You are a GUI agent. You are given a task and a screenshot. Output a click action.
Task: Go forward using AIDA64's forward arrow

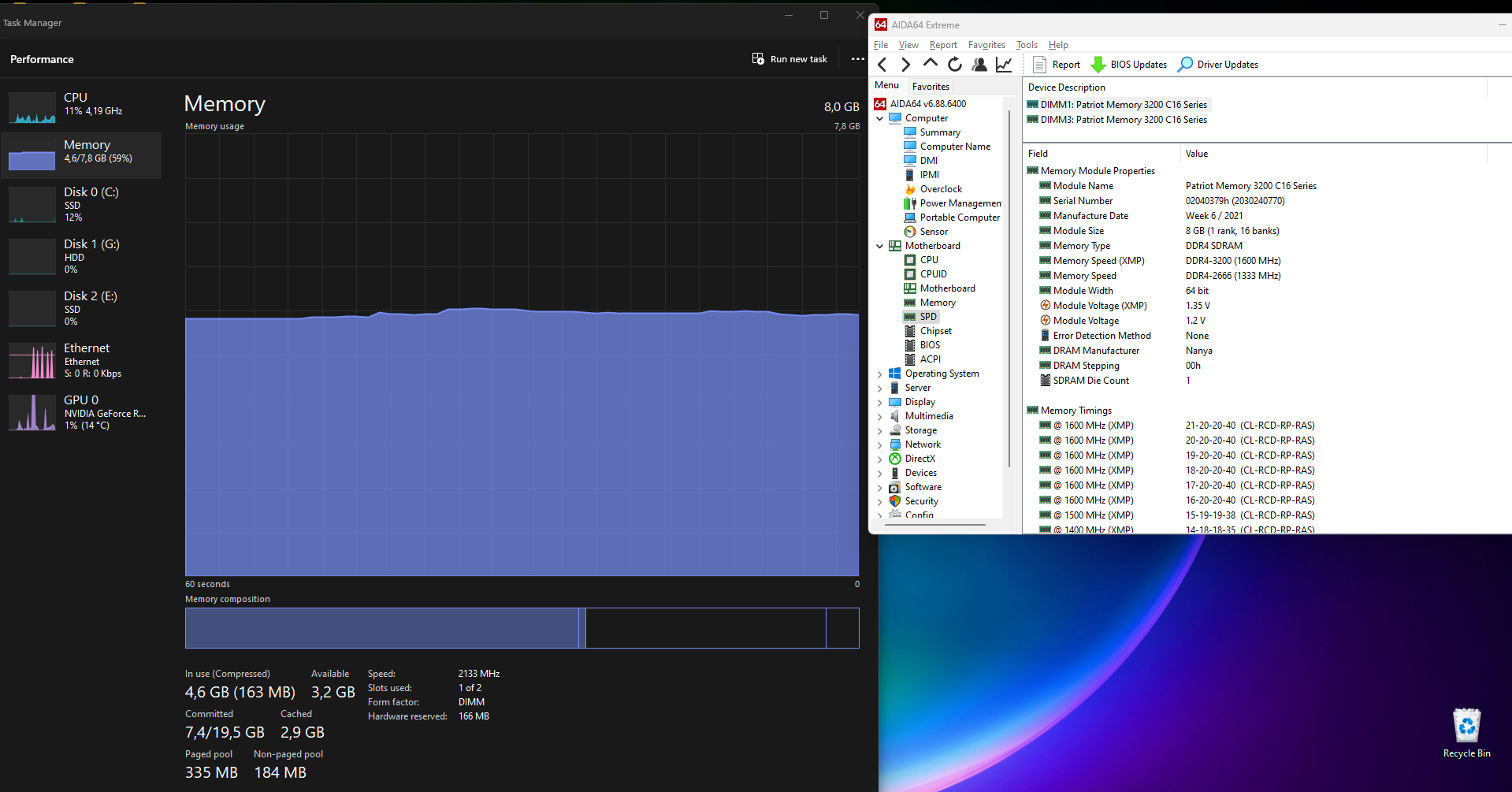point(906,65)
